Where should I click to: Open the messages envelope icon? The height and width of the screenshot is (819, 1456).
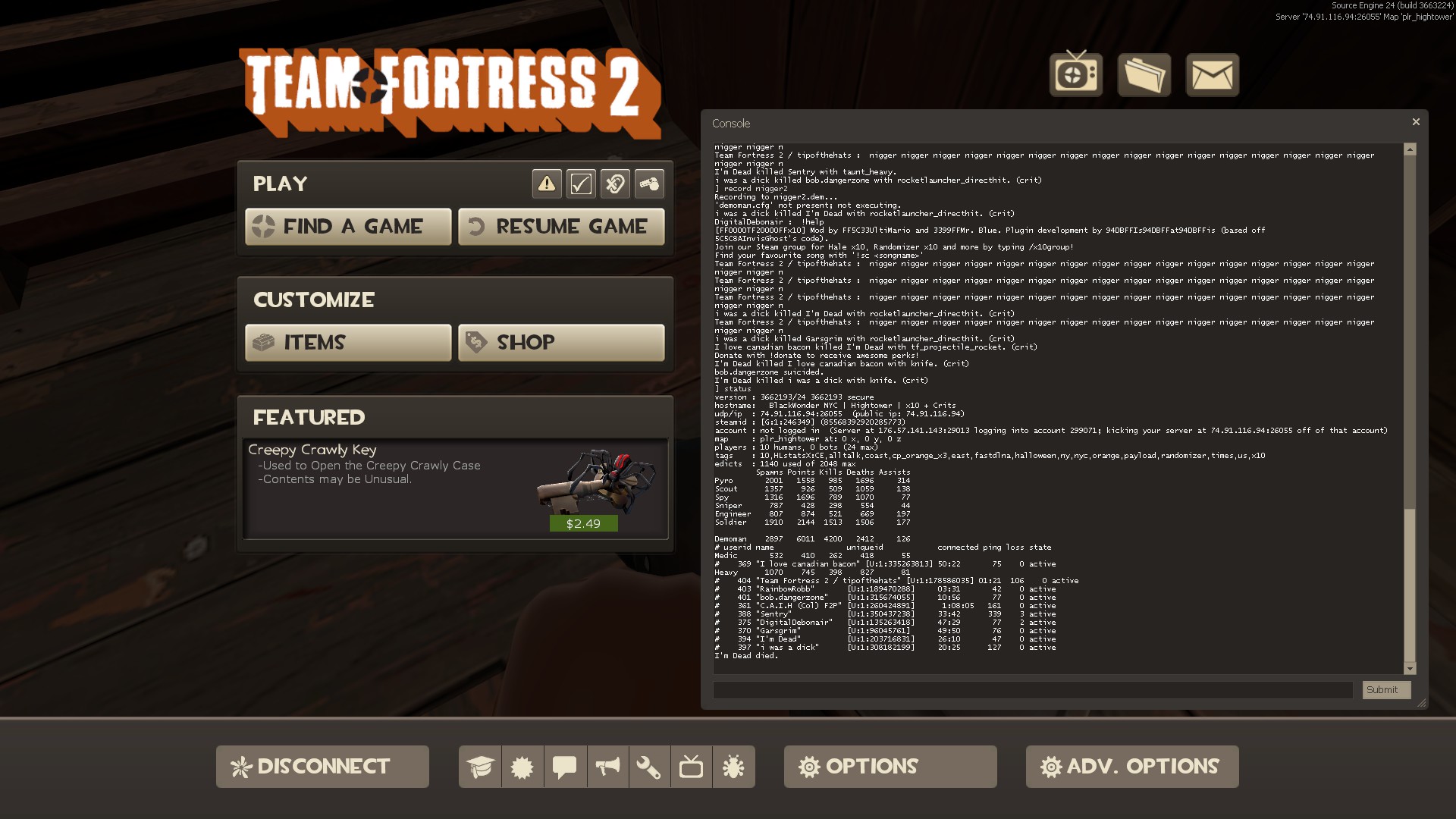[x=1212, y=74]
